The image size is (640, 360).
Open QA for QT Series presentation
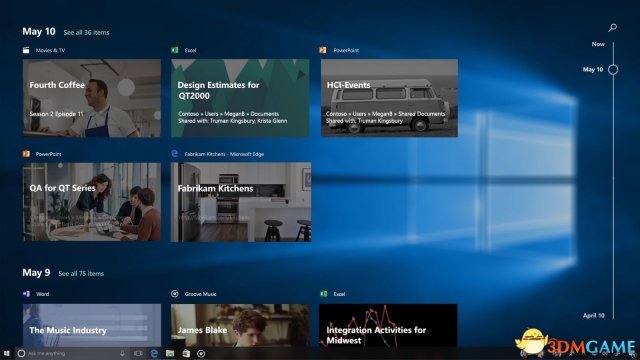coord(92,202)
